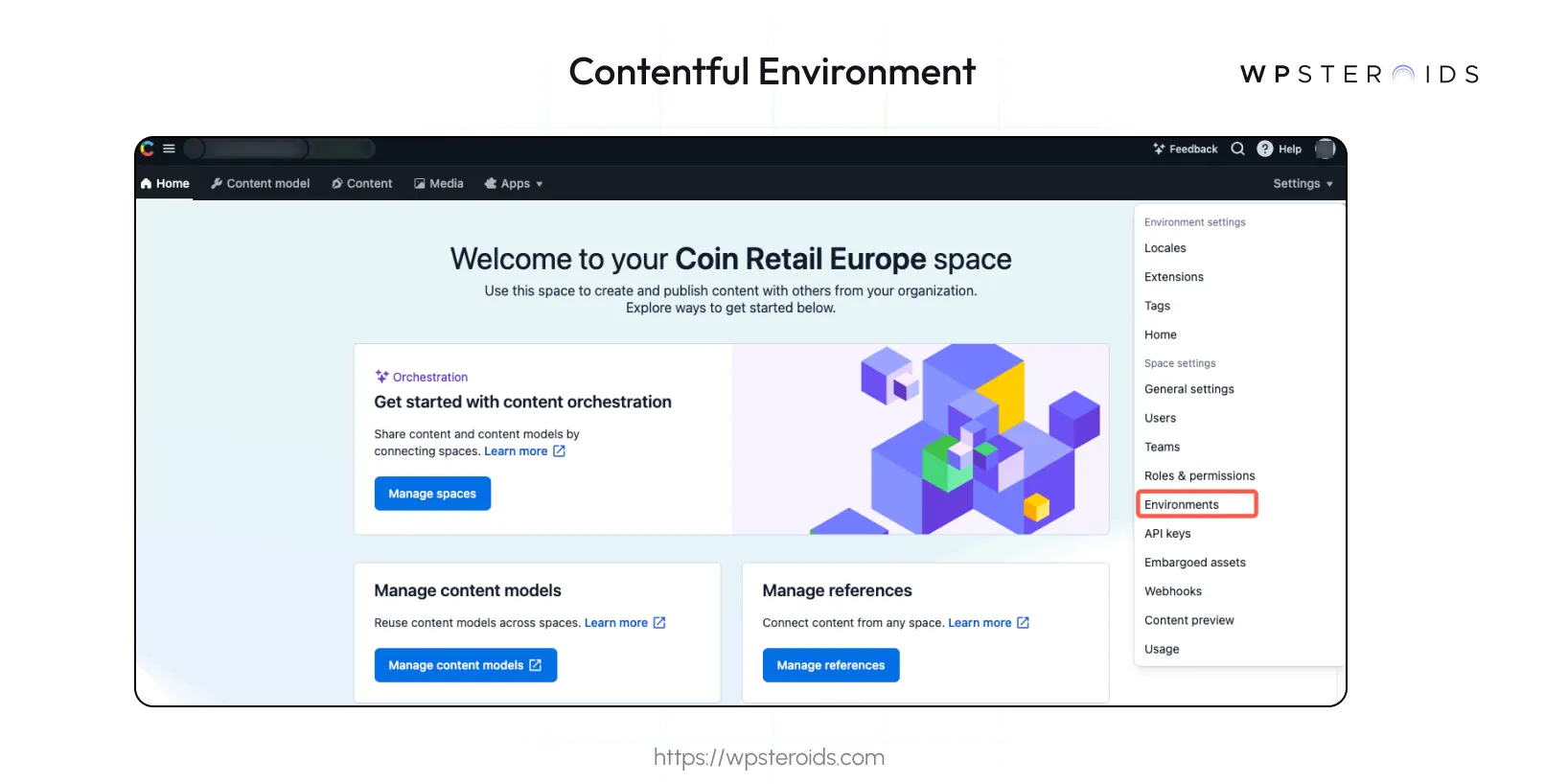This screenshot has height=784, width=1545.
Task: Expand the Settings dropdown arrow
Action: pyautogui.click(x=1329, y=184)
